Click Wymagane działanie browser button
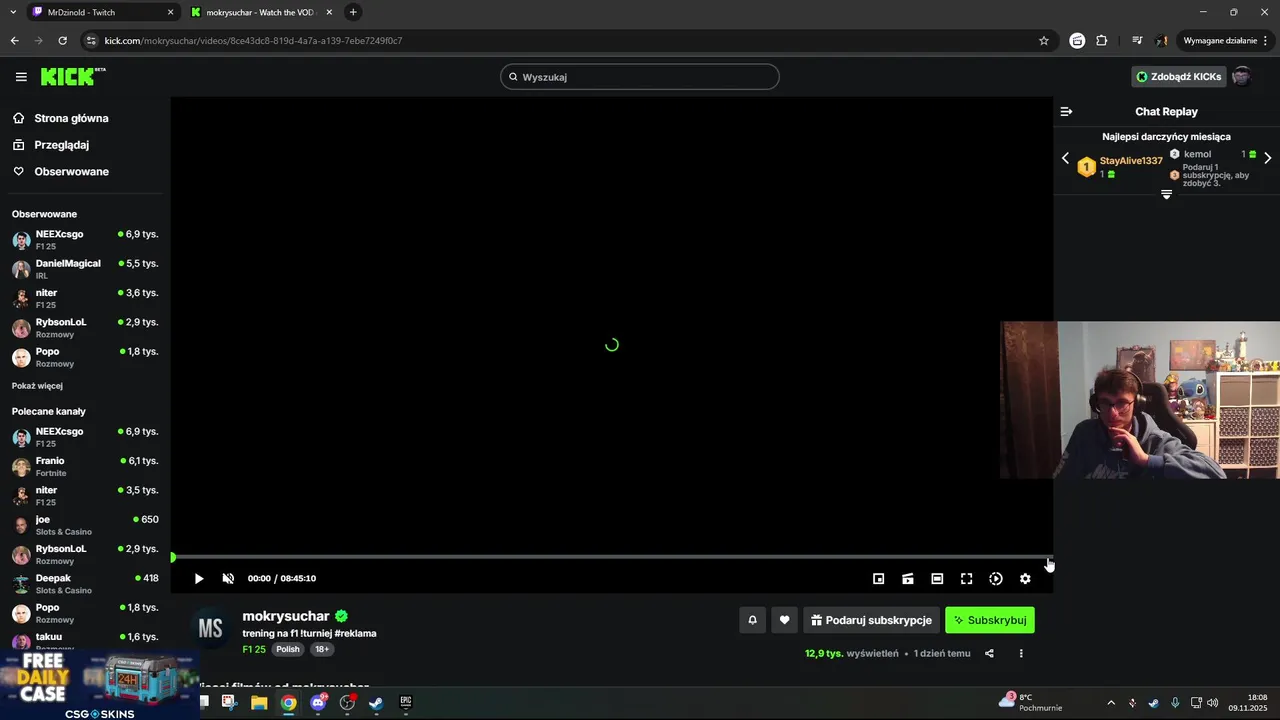 1225,41
